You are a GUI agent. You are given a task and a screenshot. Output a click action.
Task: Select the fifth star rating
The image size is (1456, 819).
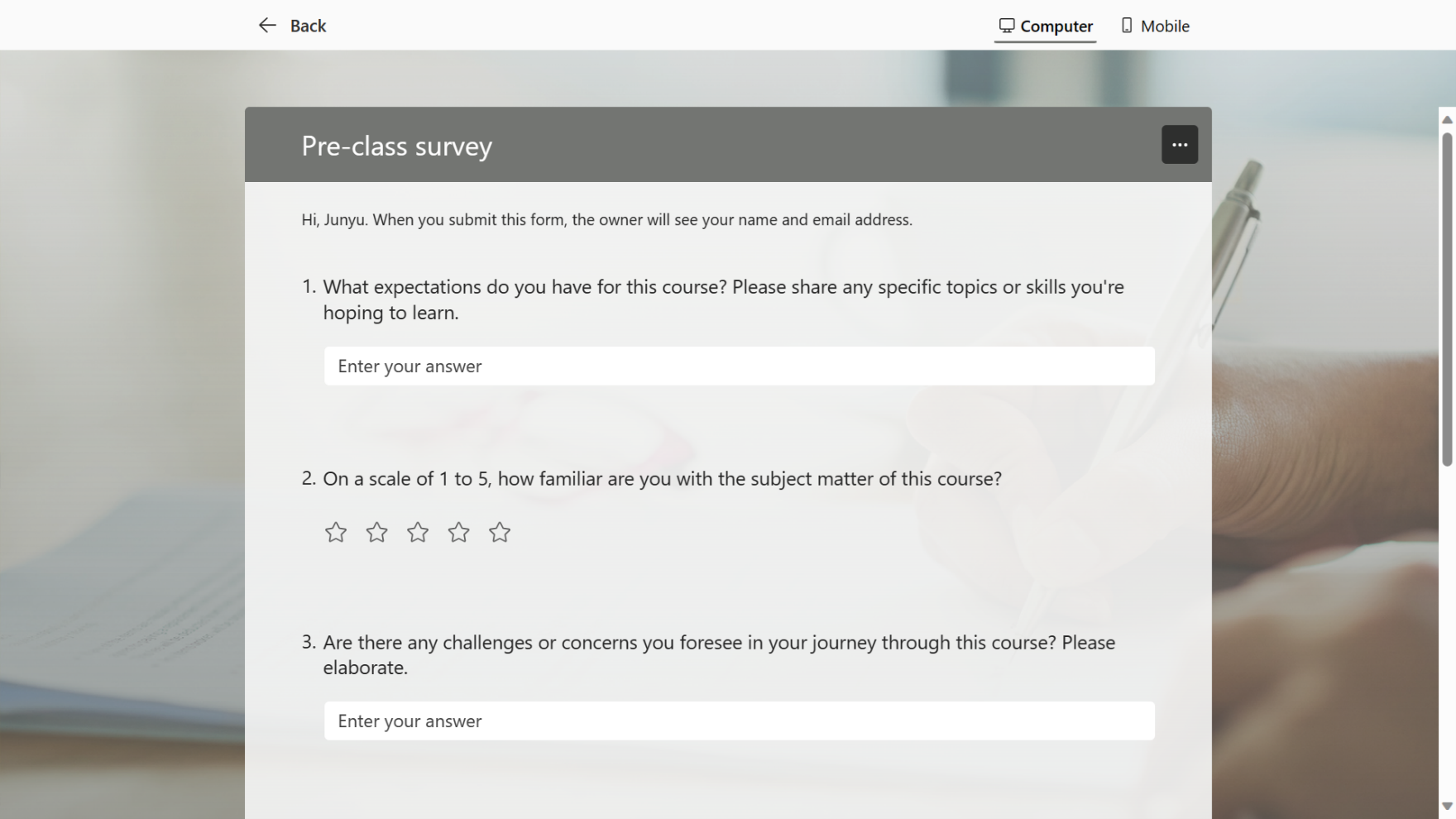tap(500, 532)
